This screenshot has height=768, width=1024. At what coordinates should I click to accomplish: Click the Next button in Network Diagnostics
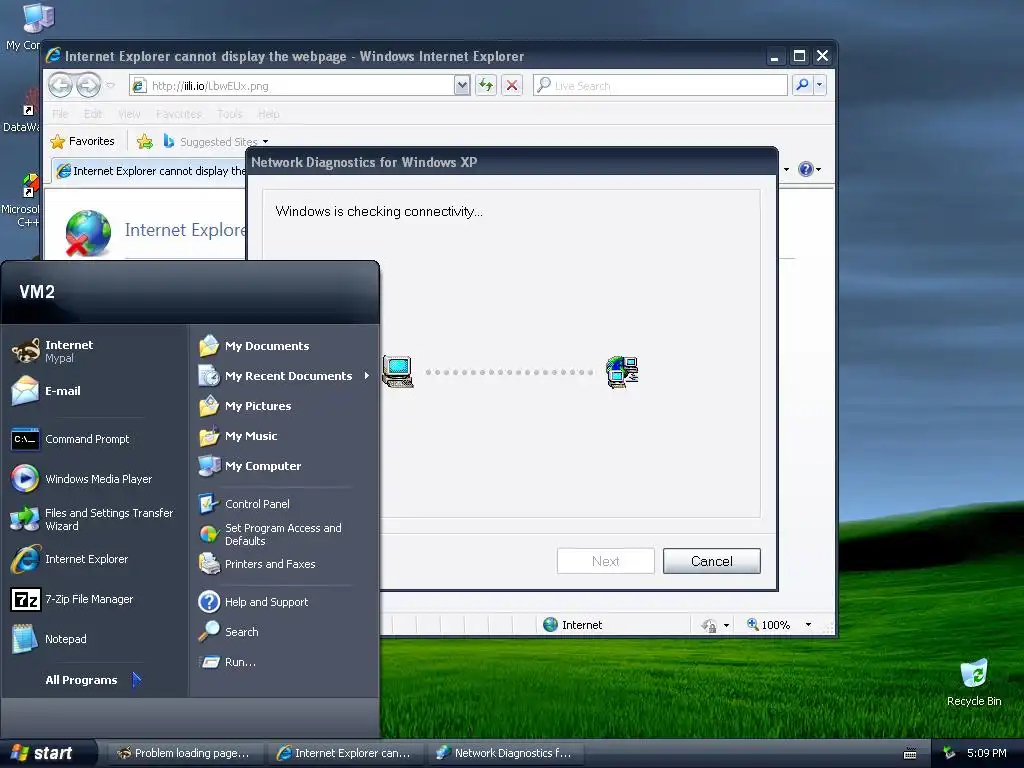pos(605,561)
